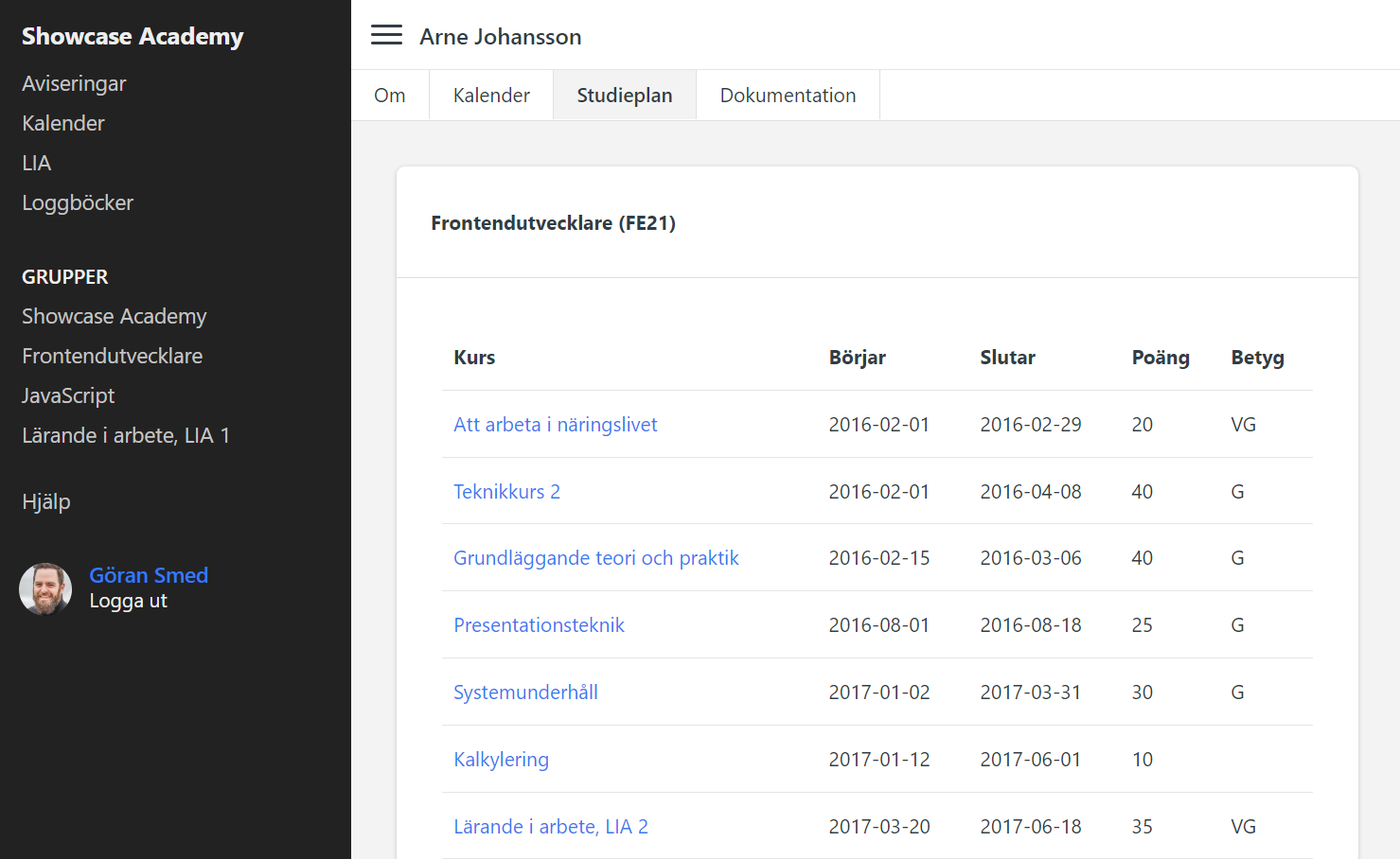Click the Showcase Academy logo title
1400x859 pixels.
(133, 36)
